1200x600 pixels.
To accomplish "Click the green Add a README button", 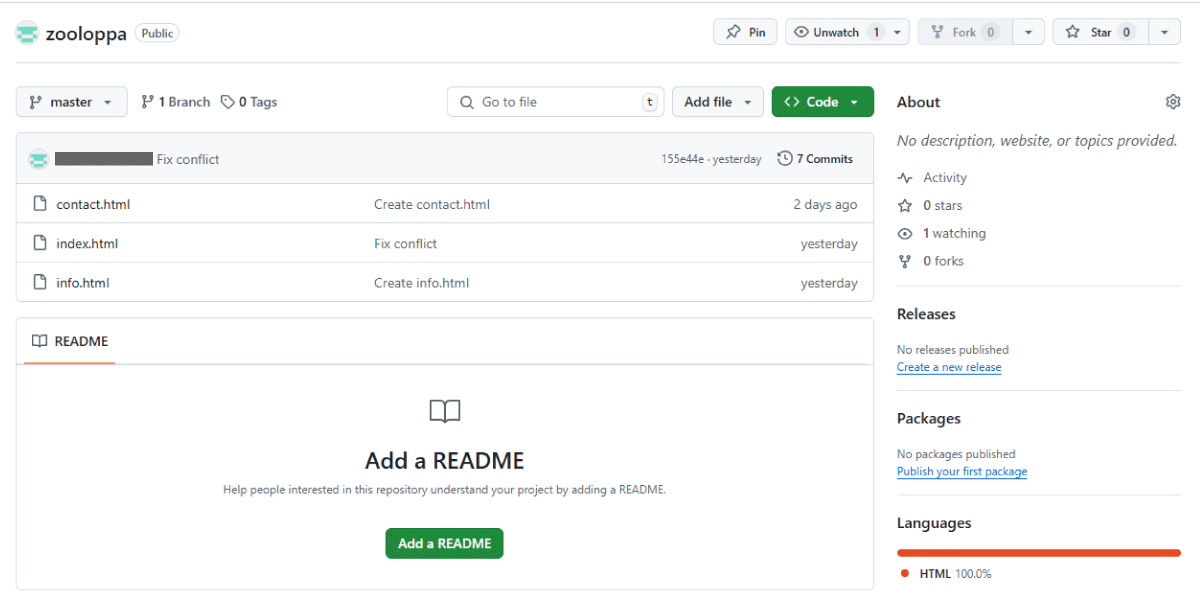I will [444, 543].
